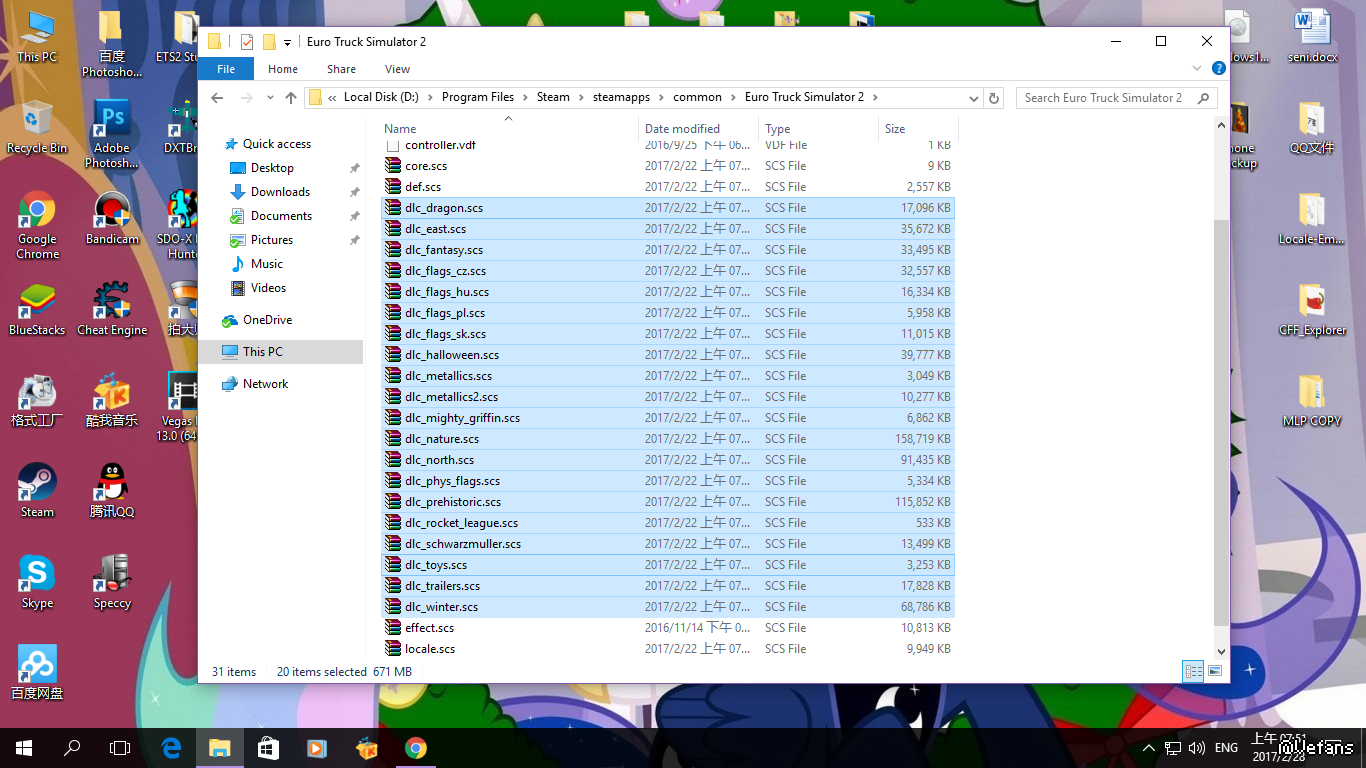This screenshot has width=1366, height=768.
Task: Switch to the Home ribbon tab
Action: (x=283, y=69)
